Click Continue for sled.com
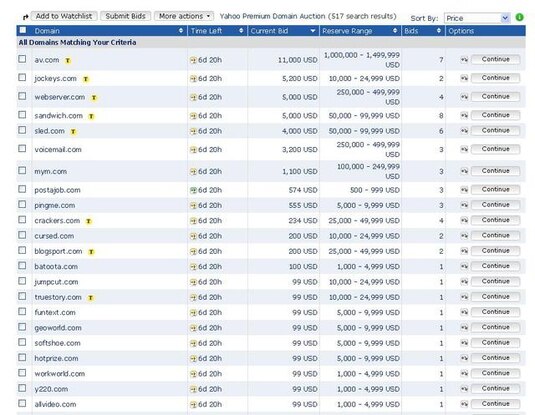The image size is (535, 415). coord(495,131)
